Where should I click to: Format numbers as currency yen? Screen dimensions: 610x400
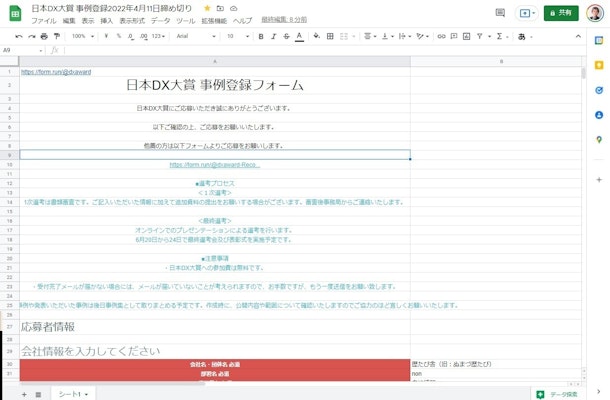[105, 36]
